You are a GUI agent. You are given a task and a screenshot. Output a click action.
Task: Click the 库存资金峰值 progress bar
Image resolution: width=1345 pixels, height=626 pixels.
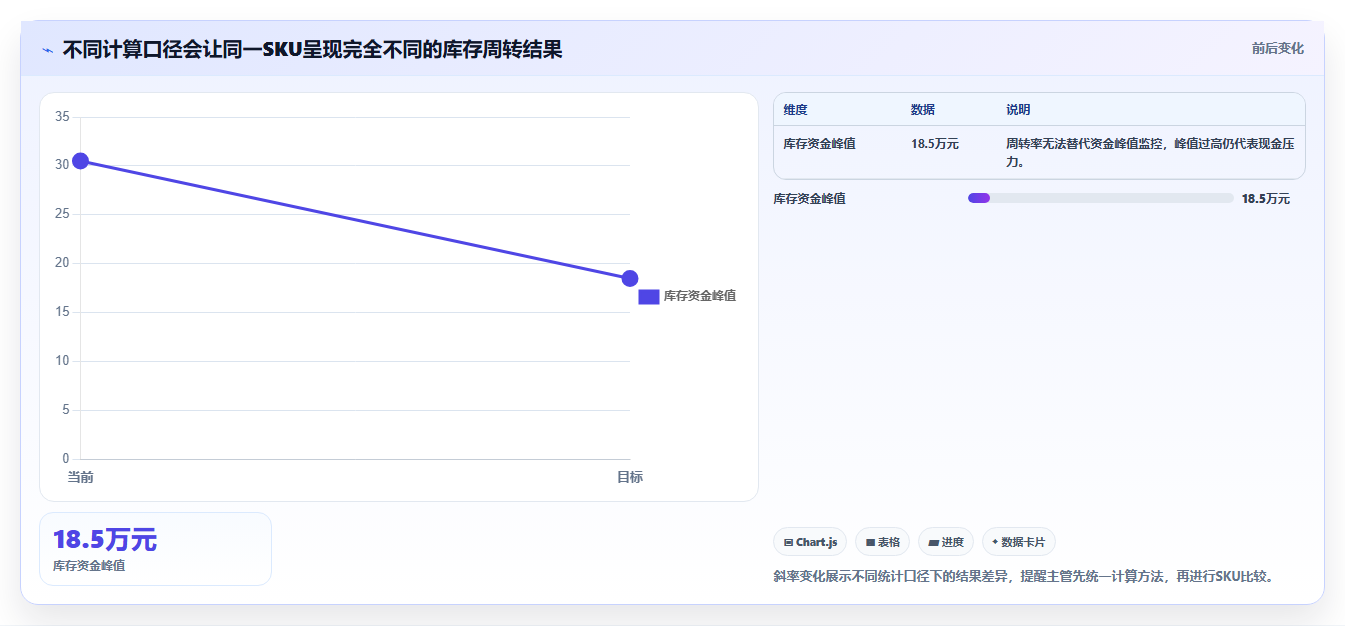(x=1100, y=198)
